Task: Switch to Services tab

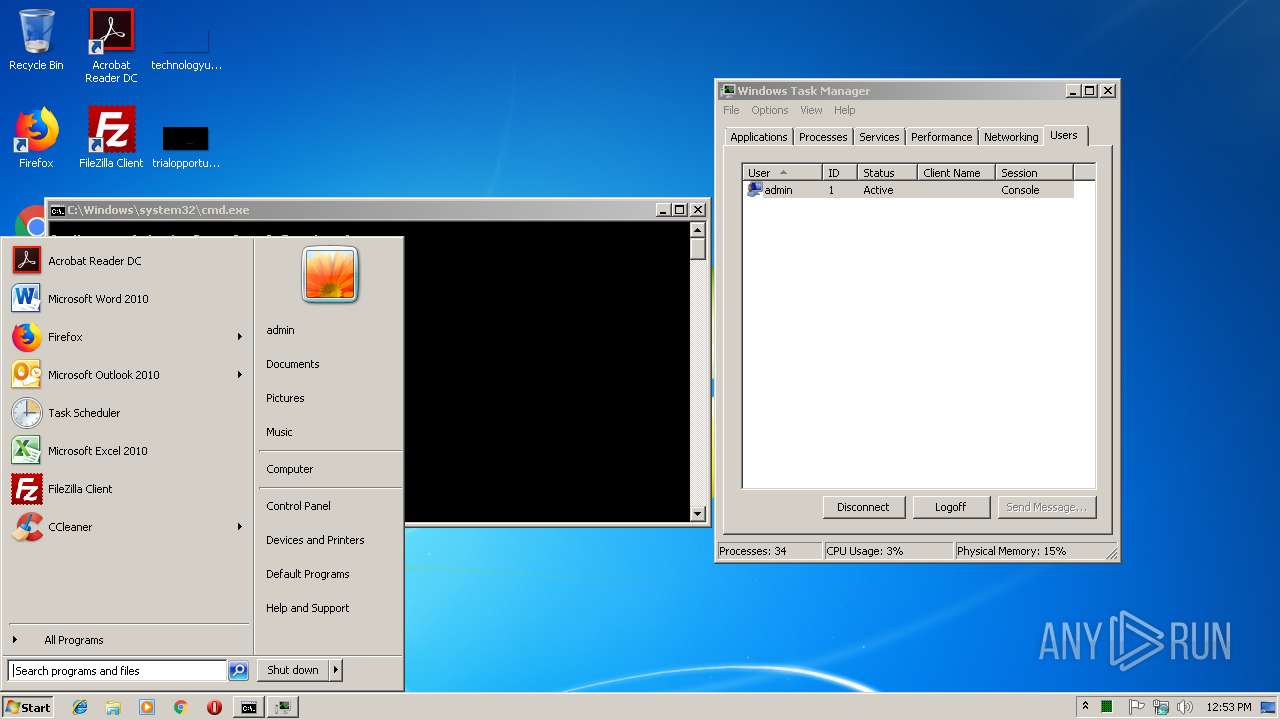Action: coord(879,137)
